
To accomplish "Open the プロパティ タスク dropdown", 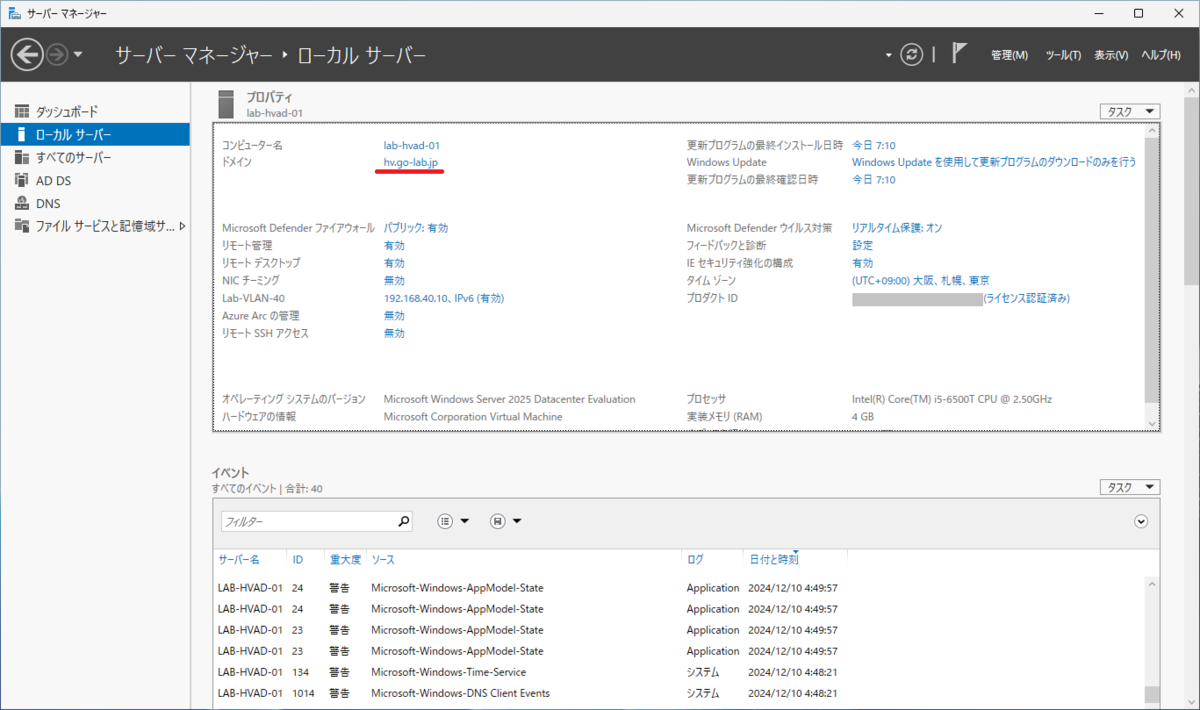I will click(x=1130, y=111).
